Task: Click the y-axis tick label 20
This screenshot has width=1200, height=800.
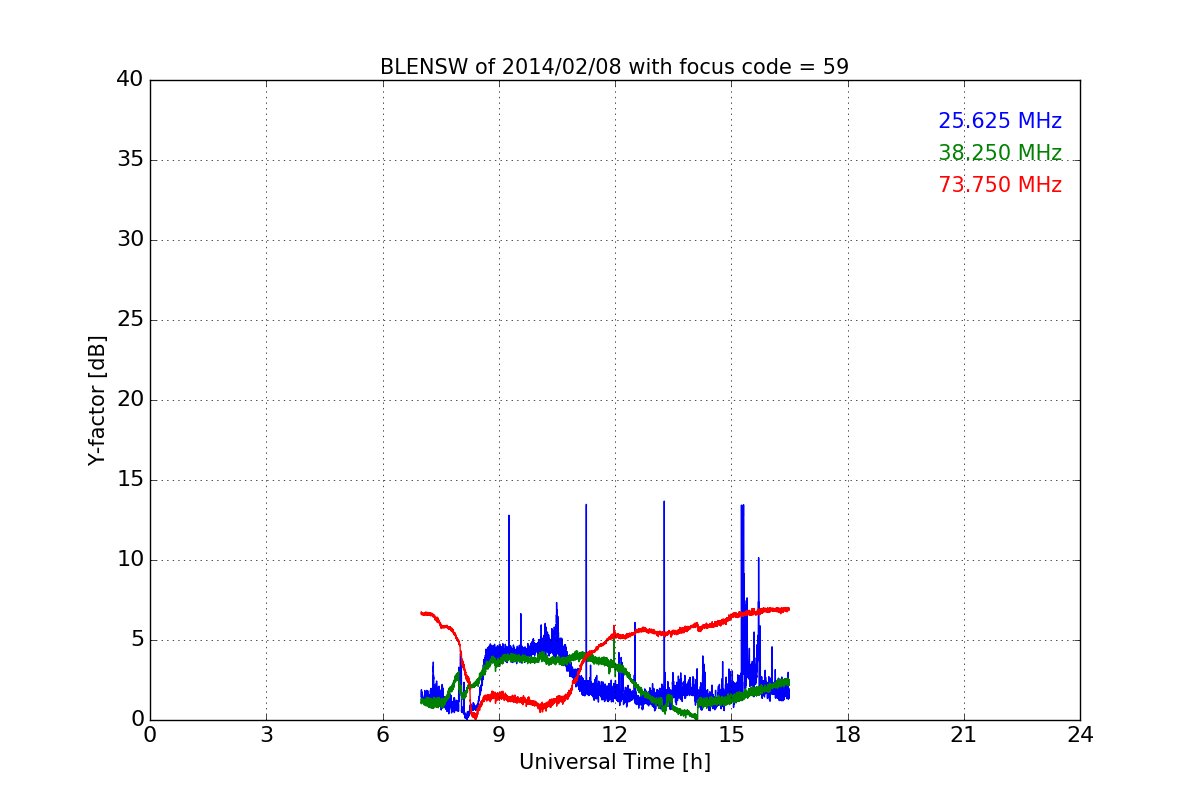Action: tap(130, 400)
